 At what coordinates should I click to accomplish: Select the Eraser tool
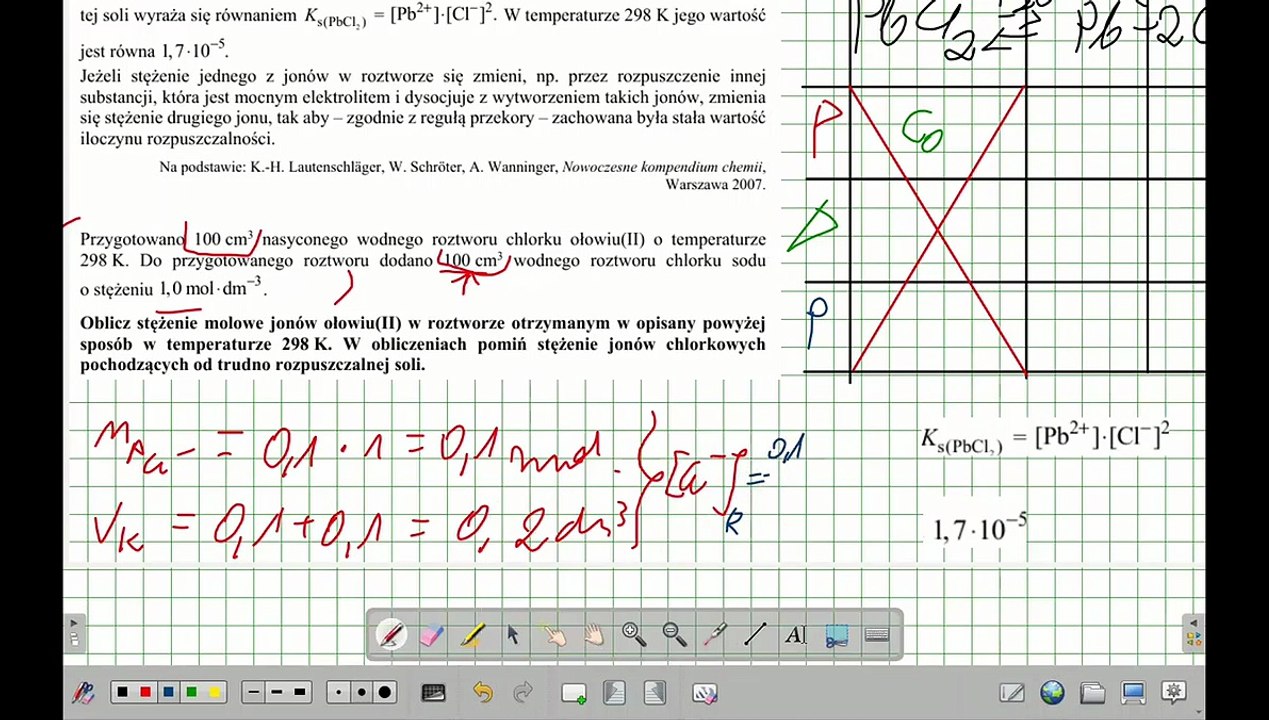(432, 635)
